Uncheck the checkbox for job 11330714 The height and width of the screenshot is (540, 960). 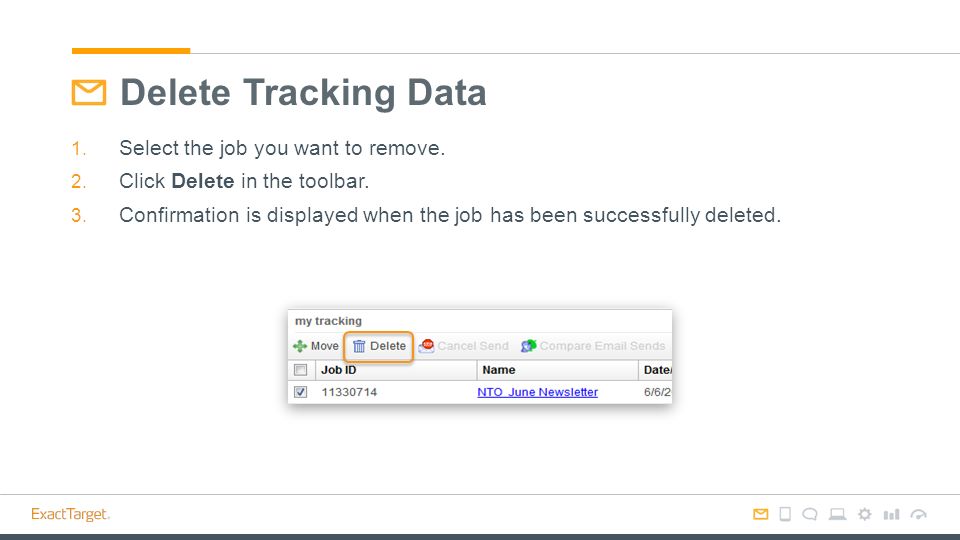(301, 392)
